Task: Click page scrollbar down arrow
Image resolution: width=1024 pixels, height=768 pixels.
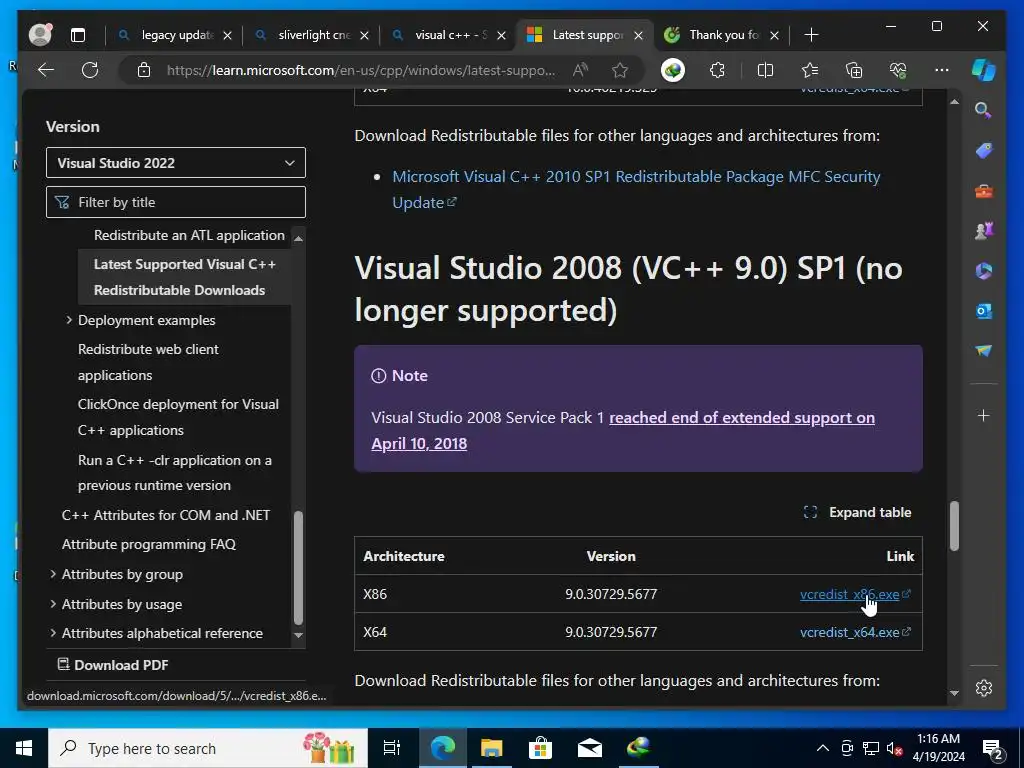Action: 954,693
